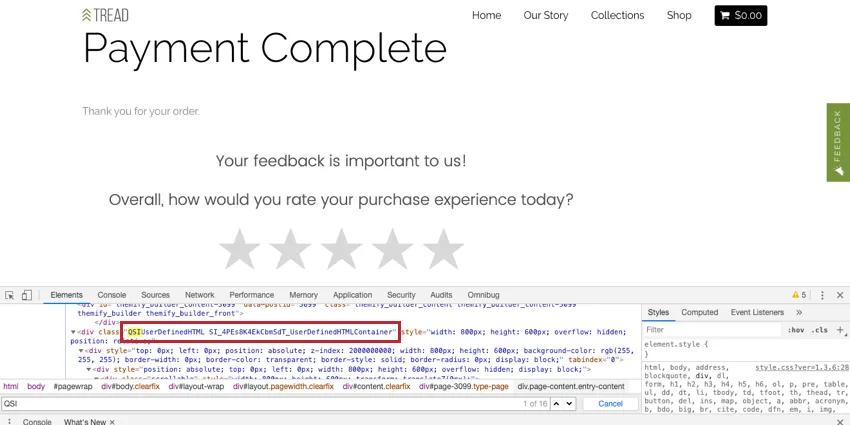The height and width of the screenshot is (425, 850).
Task: Go to previous search result arrow
Action: click(x=557, y=403)
